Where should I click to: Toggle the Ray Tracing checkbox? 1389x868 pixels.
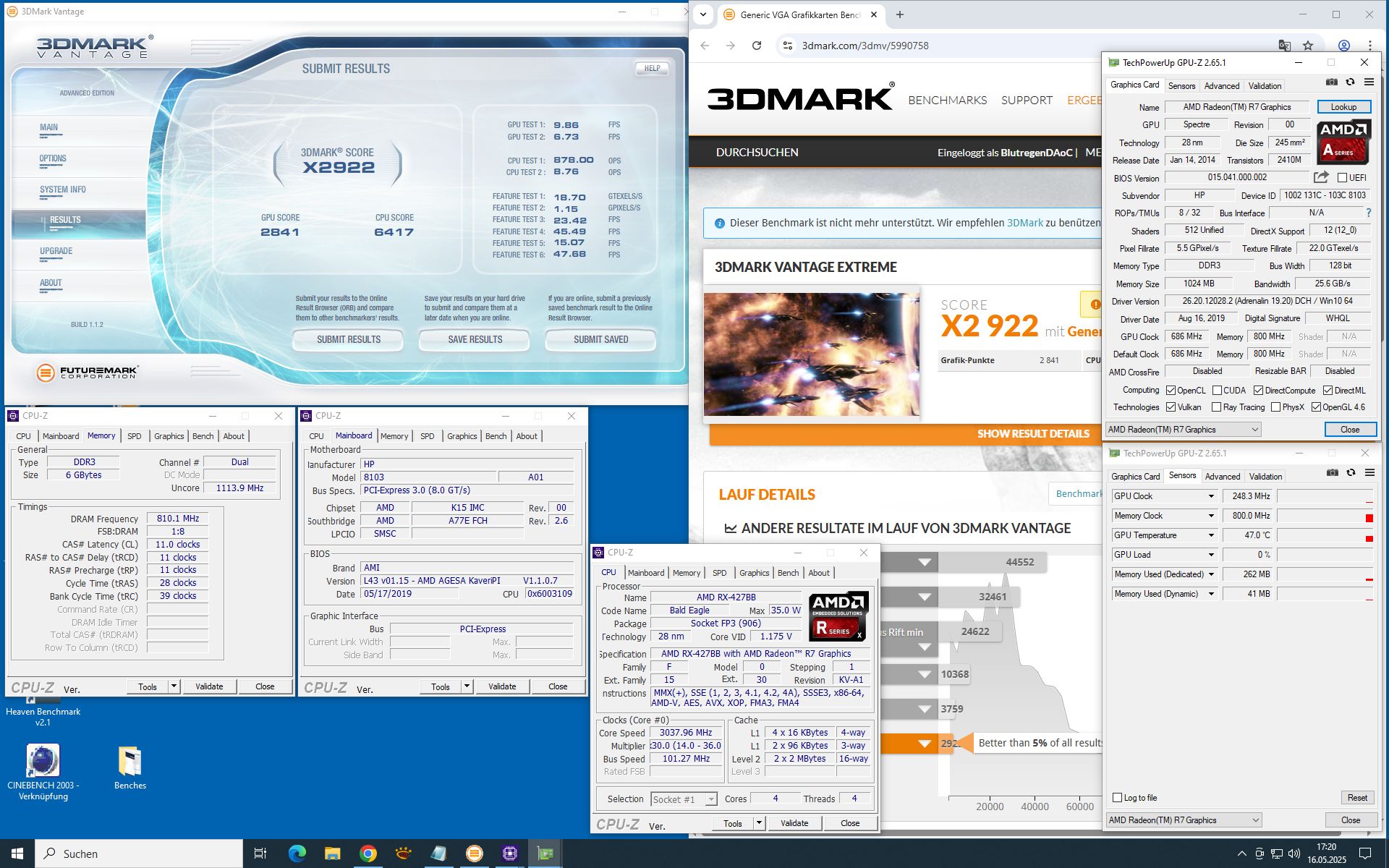pos(1217,407)
